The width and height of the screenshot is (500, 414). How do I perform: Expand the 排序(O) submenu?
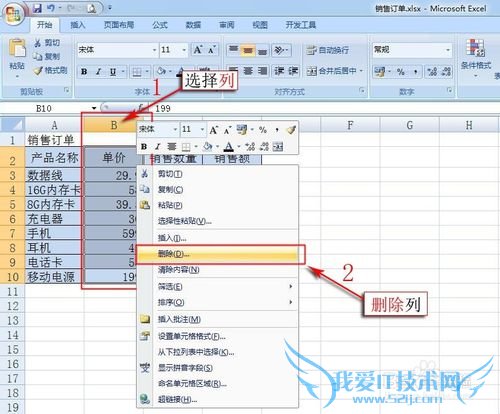[218, 302]
